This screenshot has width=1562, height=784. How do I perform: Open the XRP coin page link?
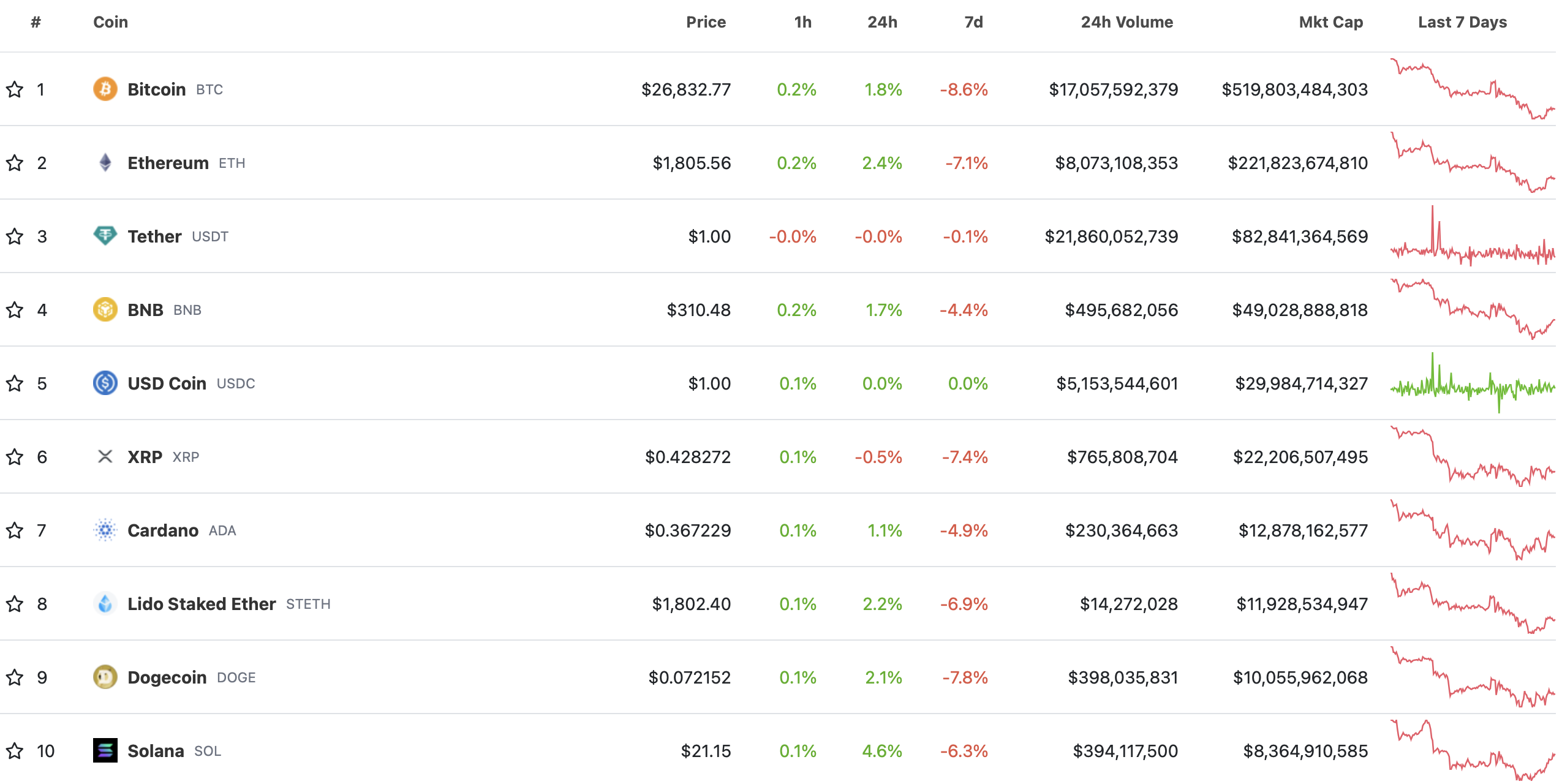[x=145, y=457]
